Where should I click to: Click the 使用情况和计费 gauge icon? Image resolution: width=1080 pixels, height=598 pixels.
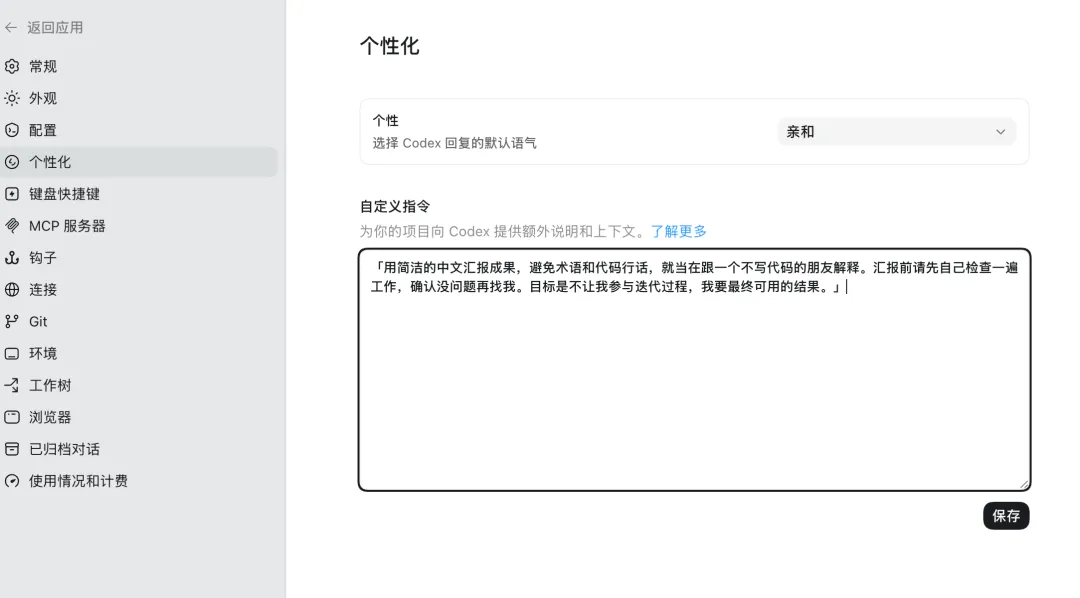[x=12, y=481]
